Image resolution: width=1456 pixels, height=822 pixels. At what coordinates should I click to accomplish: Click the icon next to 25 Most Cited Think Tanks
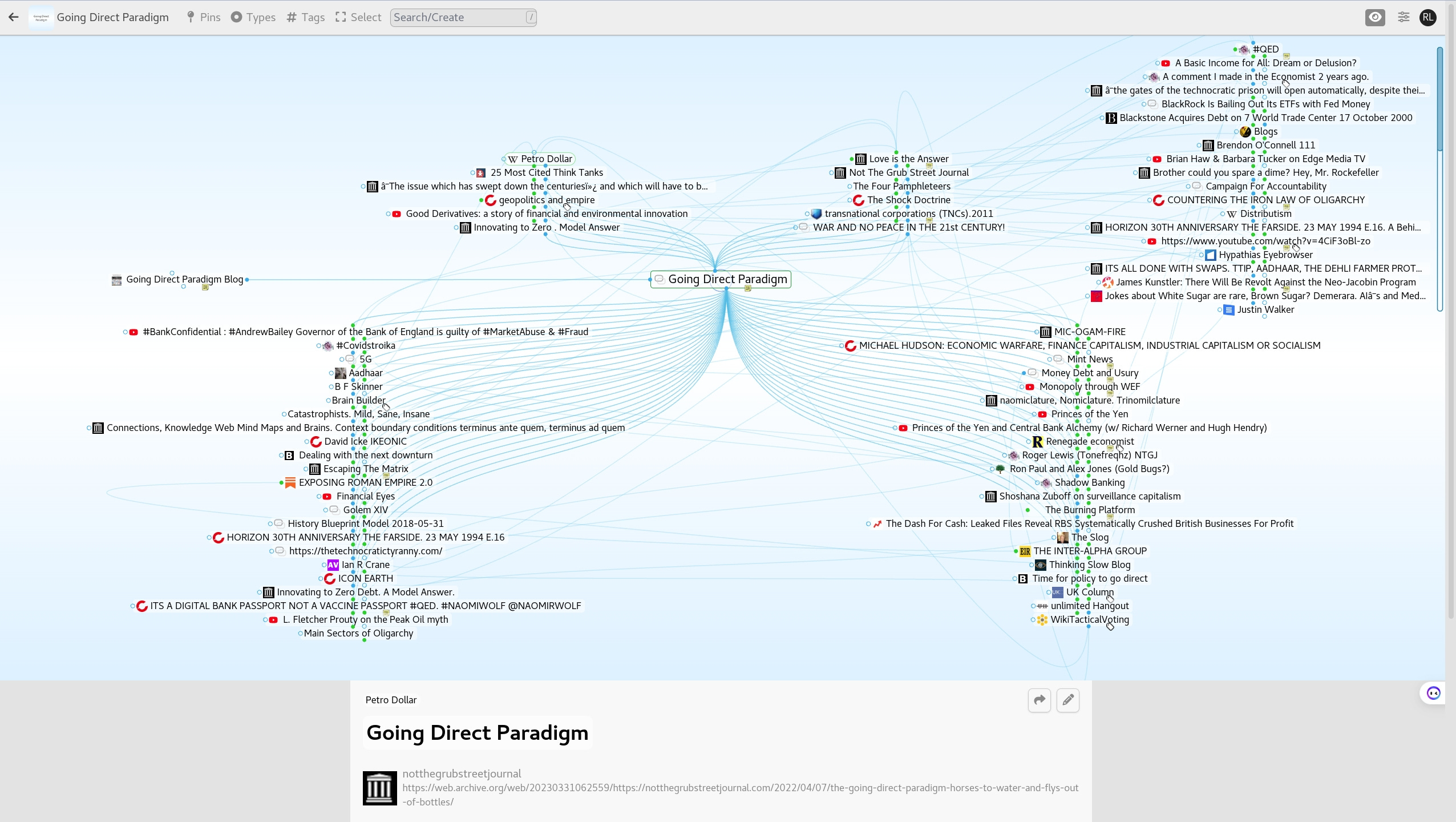pyautogui.click(x=481, y=173)
